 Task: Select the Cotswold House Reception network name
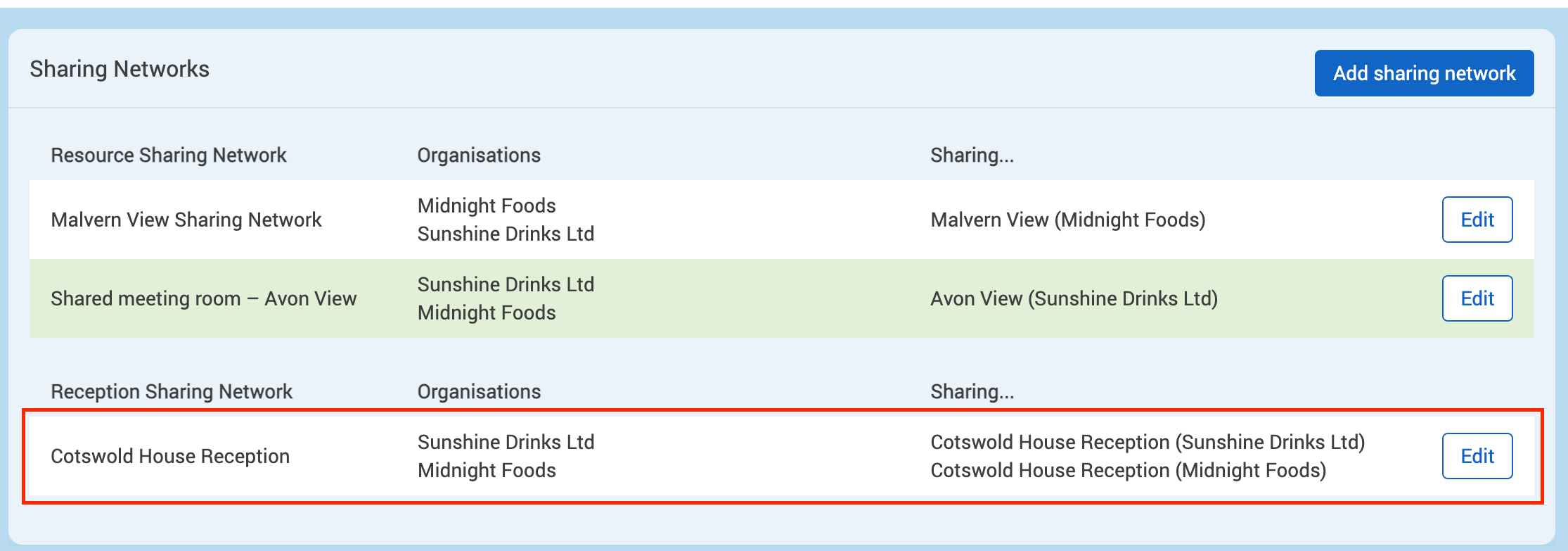pyautogui.click(x=170, y=456)
